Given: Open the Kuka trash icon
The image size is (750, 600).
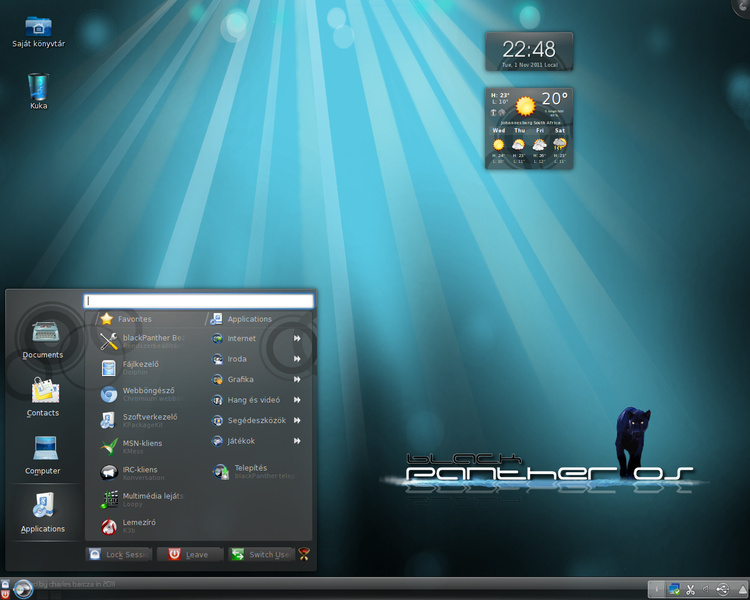Looking at the screenshot, I should click(x=38, y=91).
